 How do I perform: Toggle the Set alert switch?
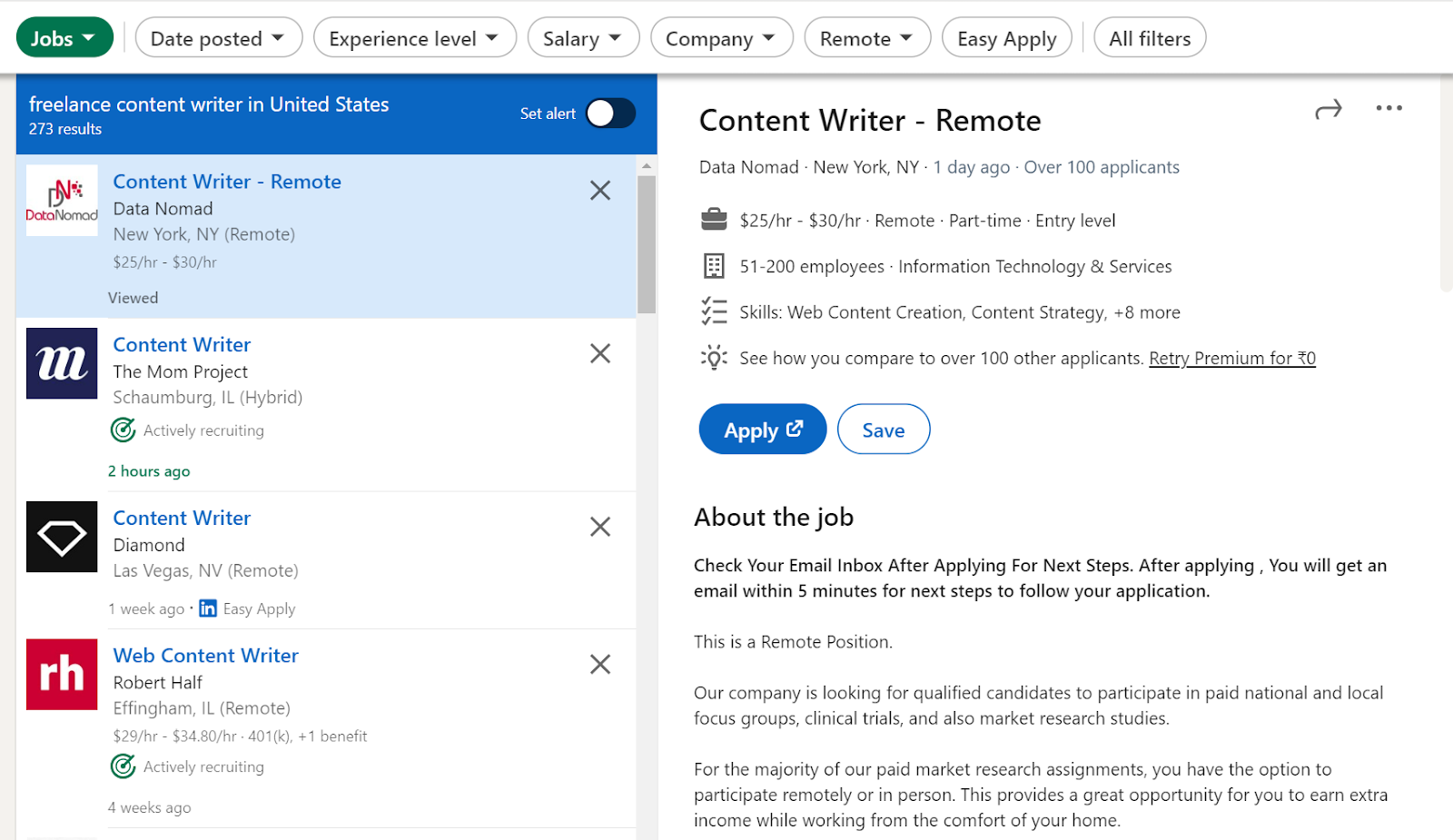(610, 114)
